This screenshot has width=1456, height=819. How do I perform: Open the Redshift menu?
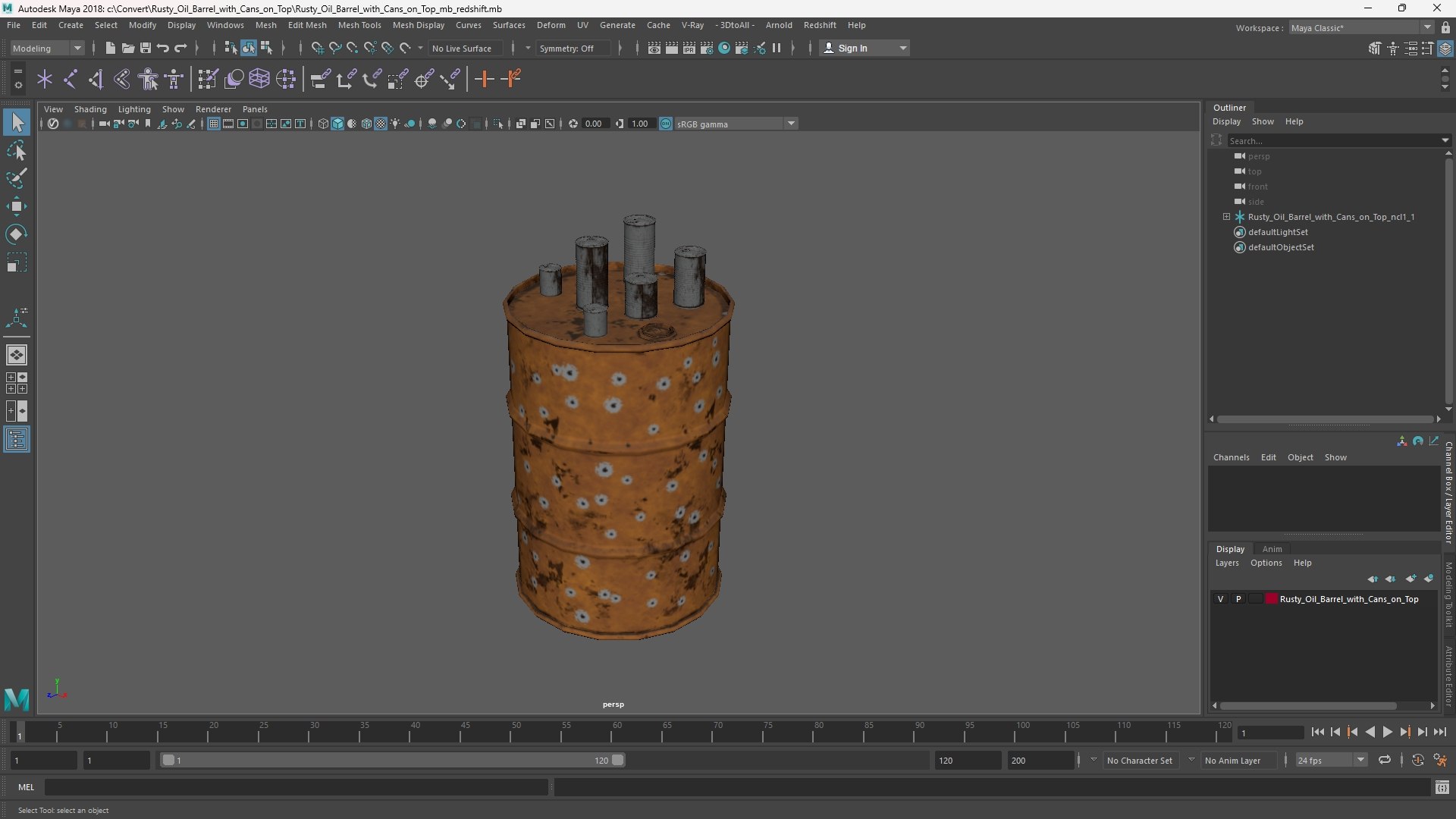(820, 25)
